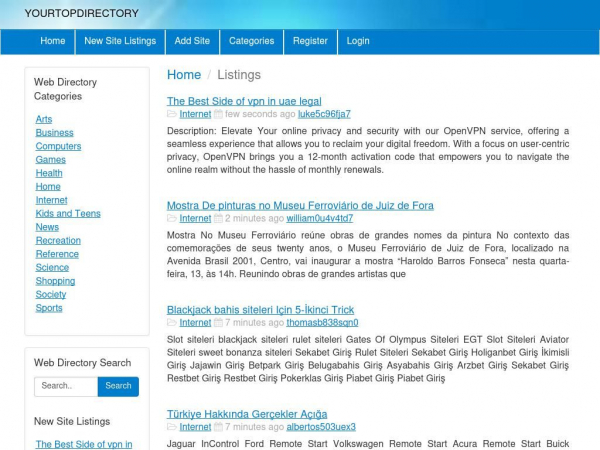Select the Register menu item
Screen dimensions: 600x450
(x=310, y=41)
